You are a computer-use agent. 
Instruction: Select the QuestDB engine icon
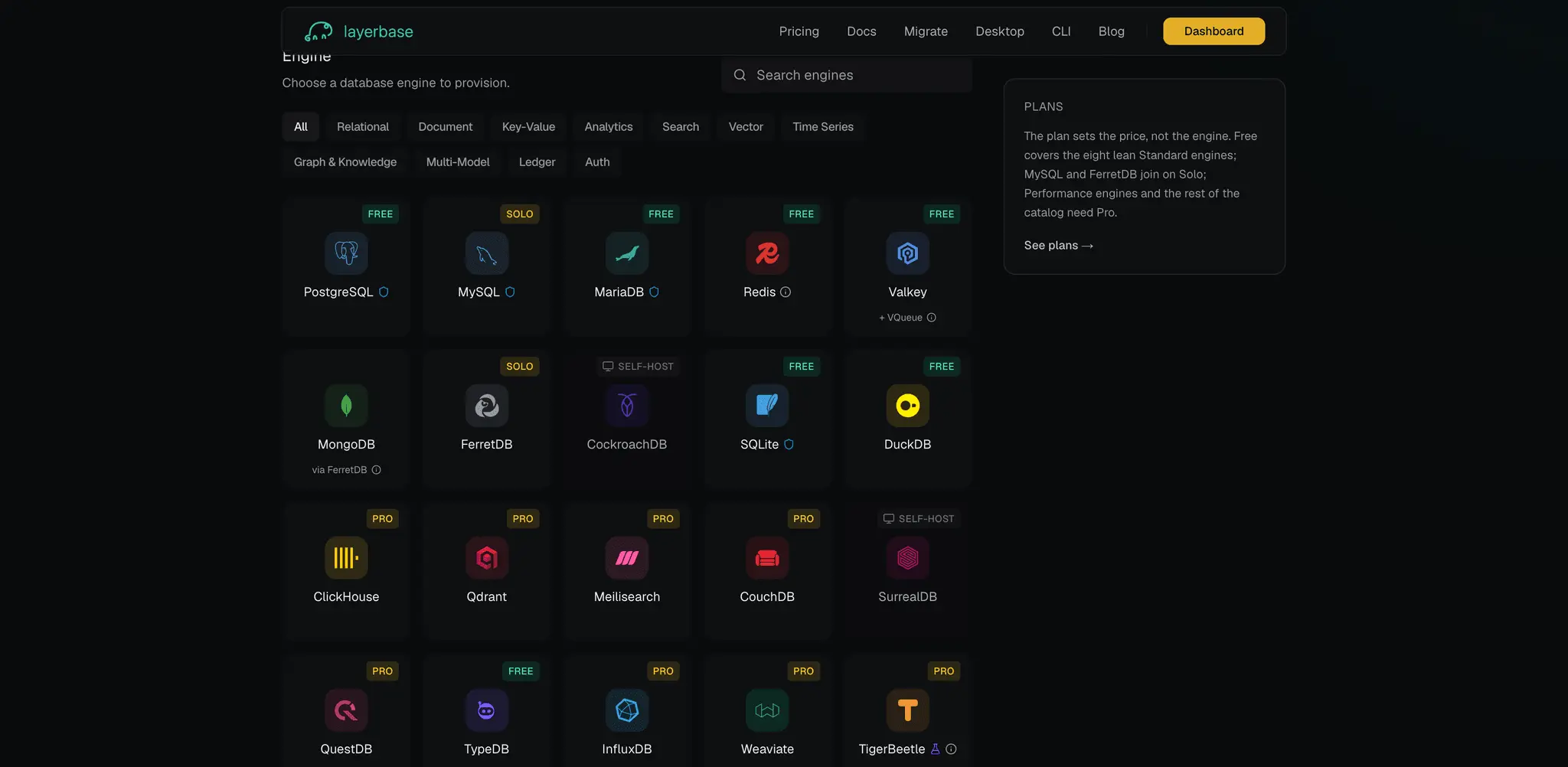point(346,710)
